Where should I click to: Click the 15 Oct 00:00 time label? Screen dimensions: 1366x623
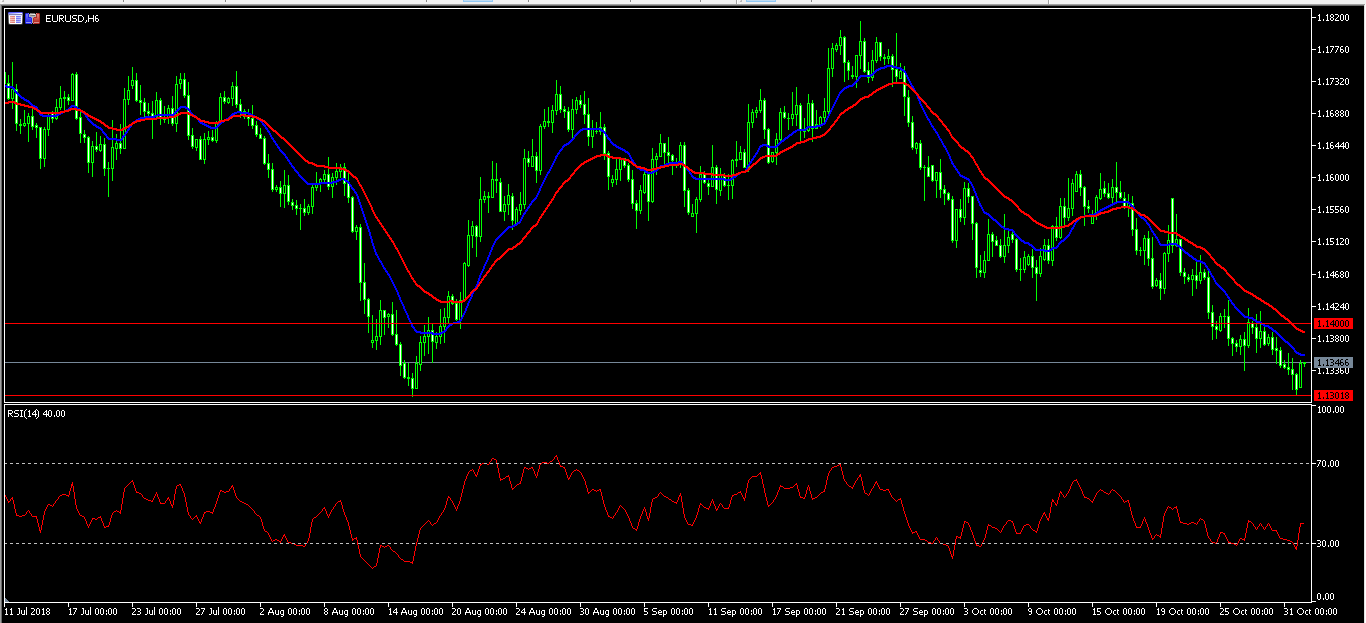(x=1117, y=610)
